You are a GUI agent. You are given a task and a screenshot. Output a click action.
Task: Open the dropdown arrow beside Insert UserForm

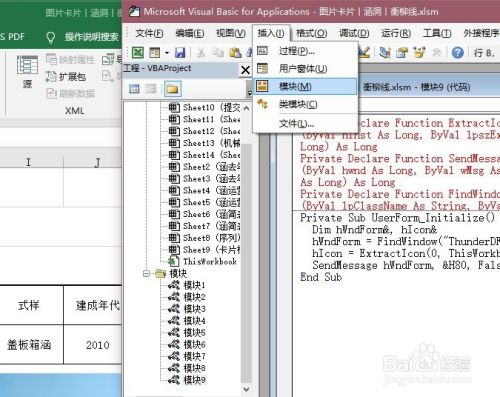[167, 53]
